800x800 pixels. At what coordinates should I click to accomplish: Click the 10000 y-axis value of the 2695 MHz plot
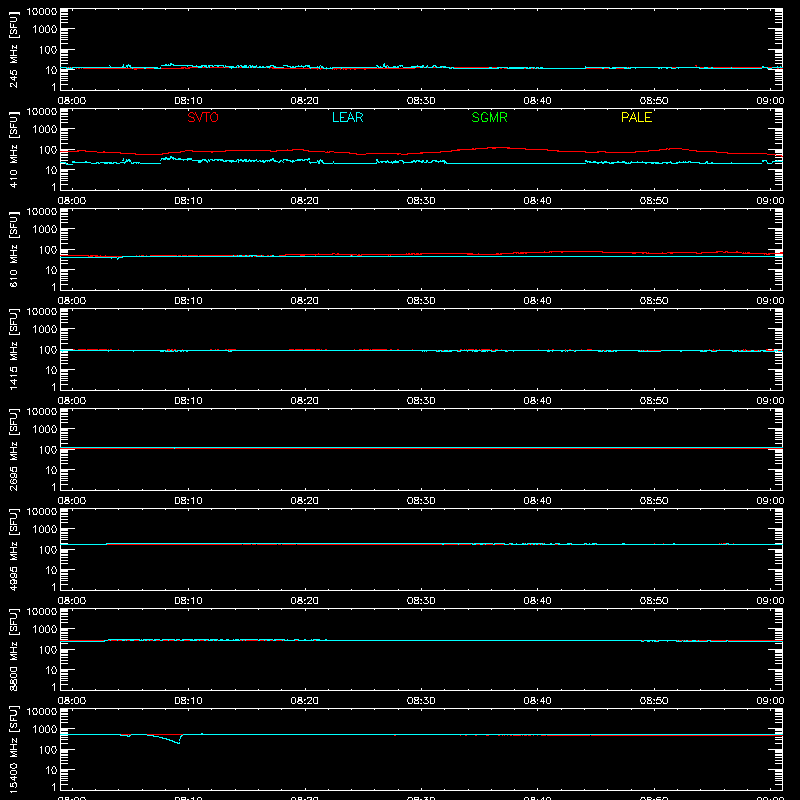click(42, 412)
